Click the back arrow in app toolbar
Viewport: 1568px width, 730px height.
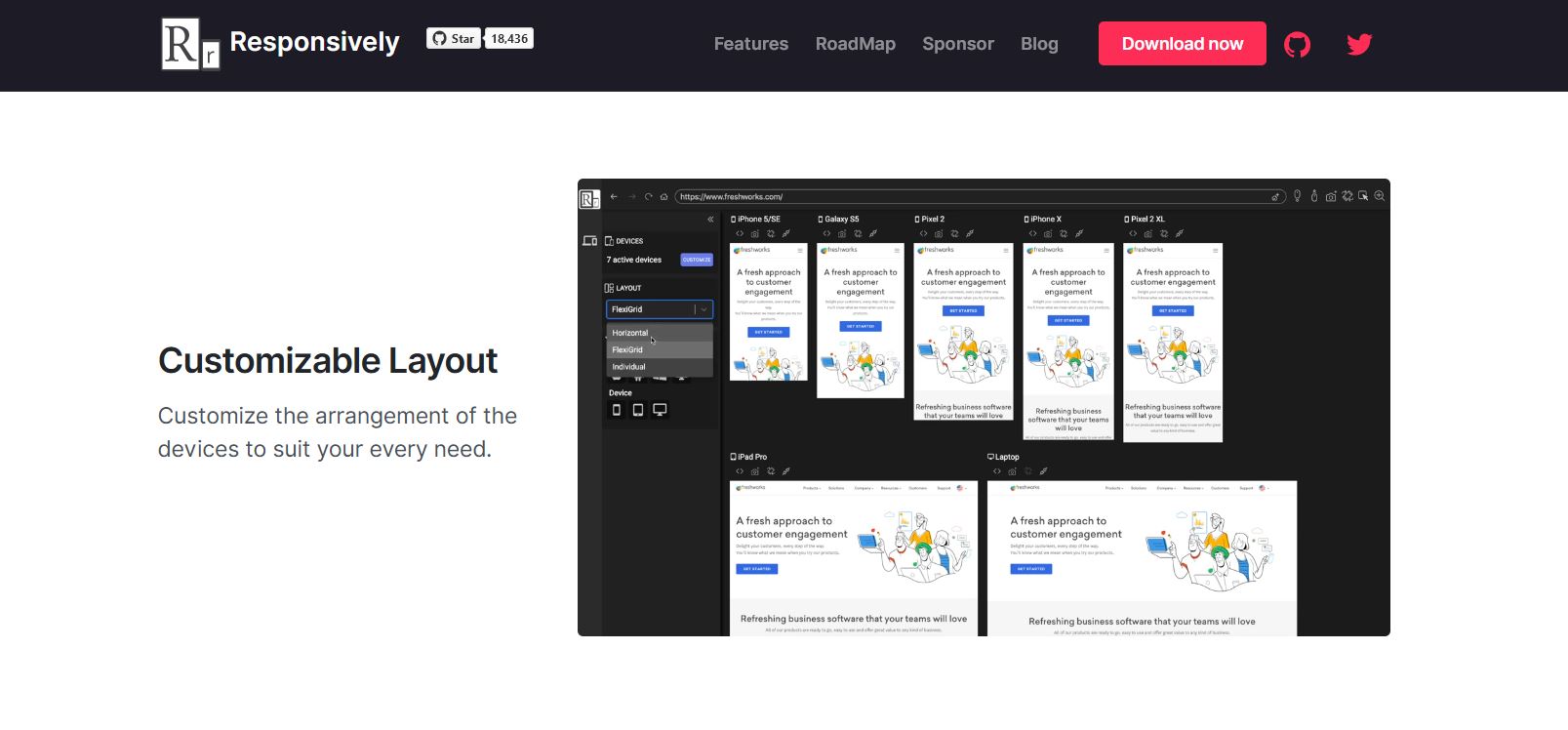[614, 197]
